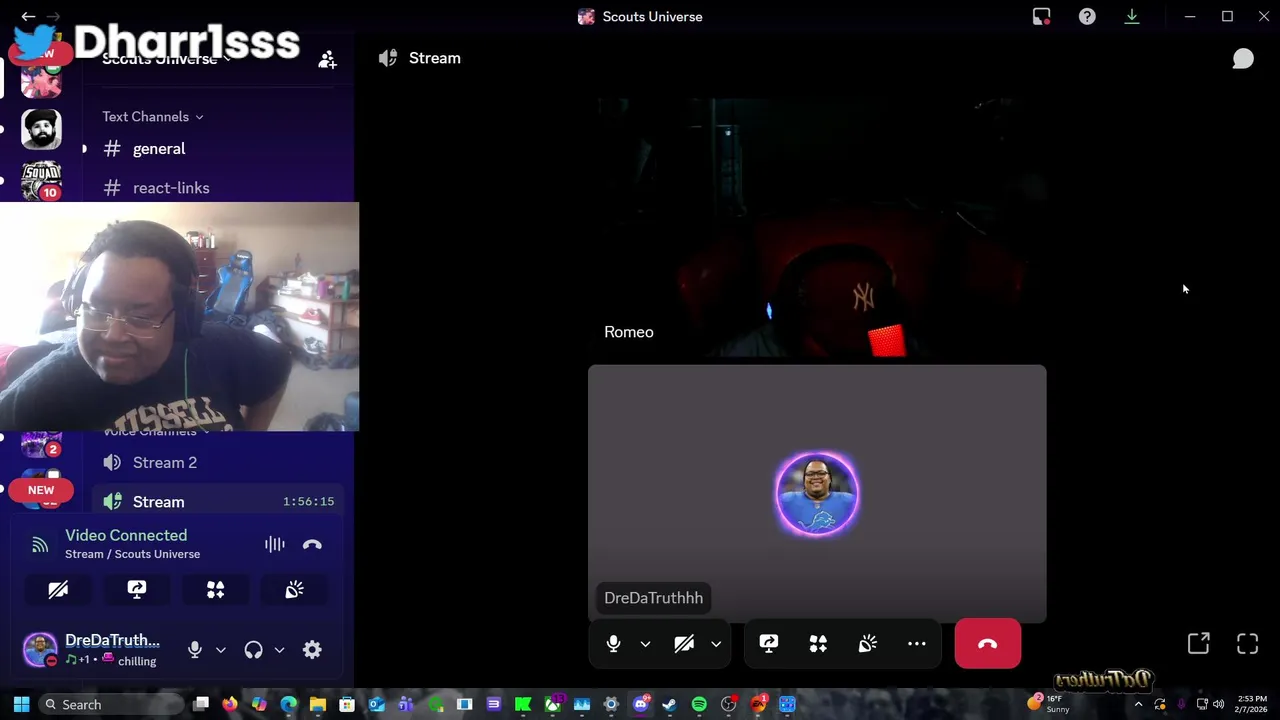Image resolution: width=1280 pixels, height=720 pixels.
Task: Go back with the left arrow icon
Action: [28, 16]
